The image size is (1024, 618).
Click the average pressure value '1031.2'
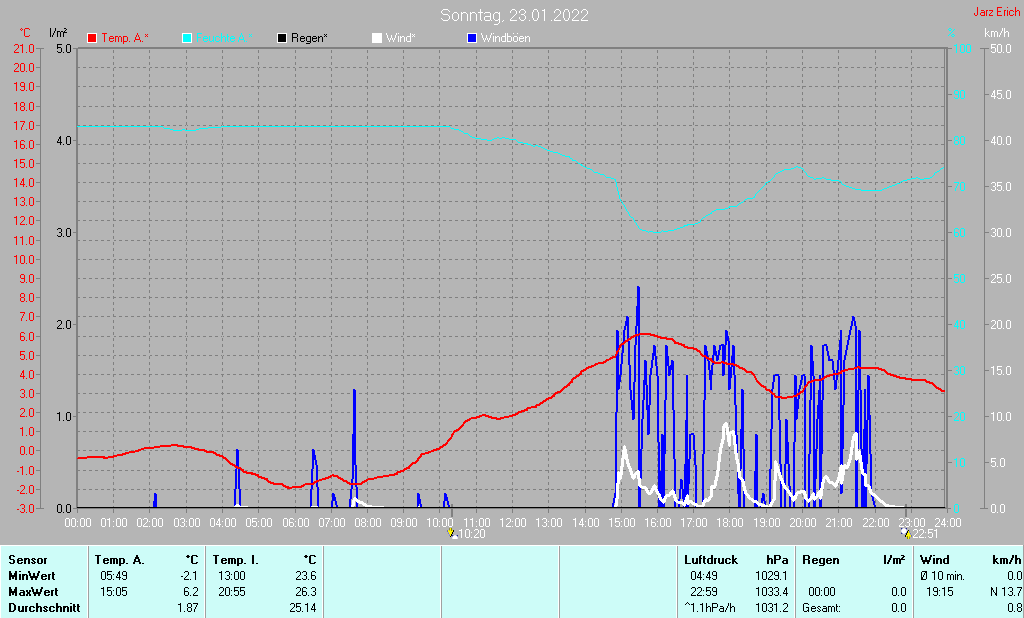(772, 608)
